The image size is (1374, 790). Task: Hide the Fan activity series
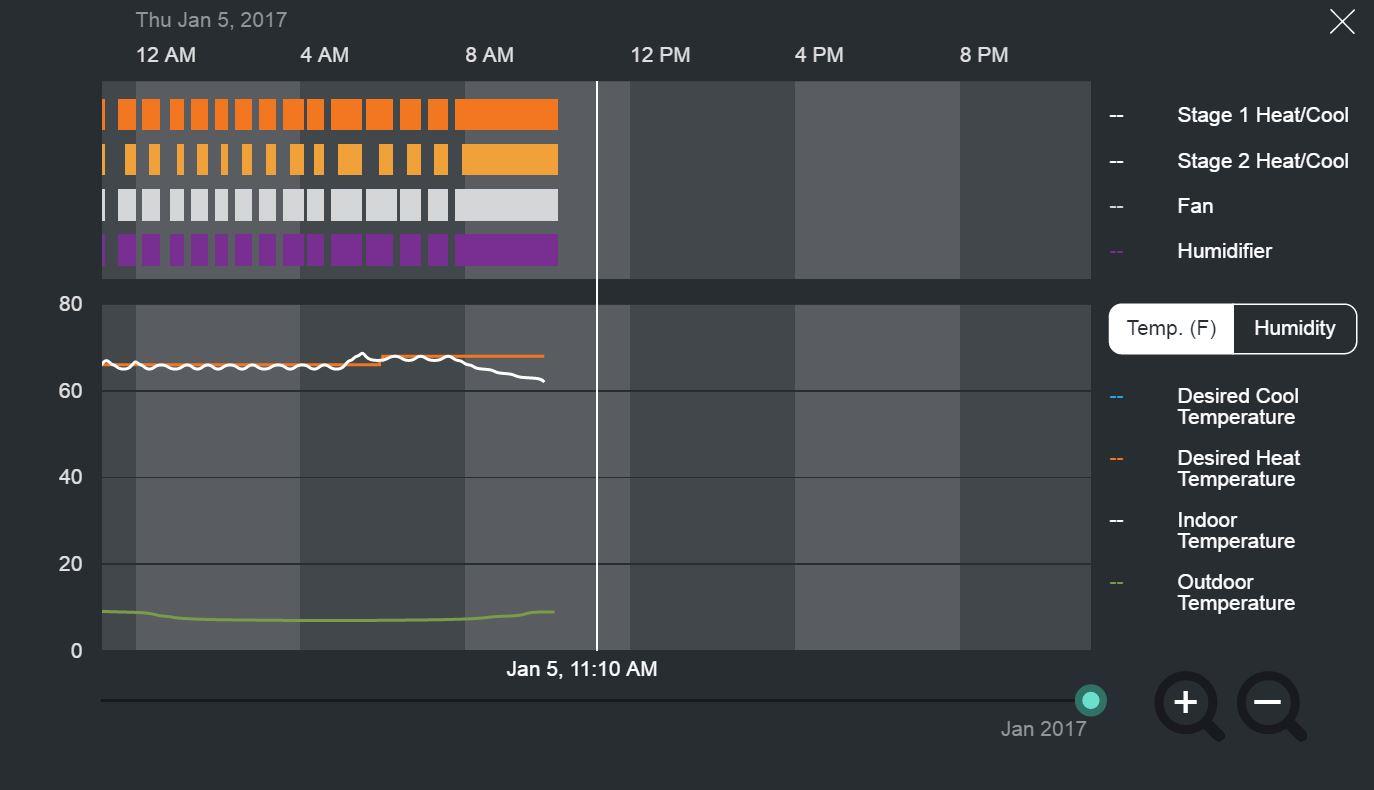pos(1194,206)
